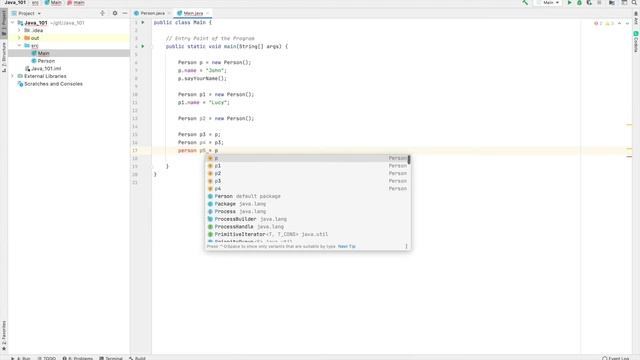Click the locate file crosshair icon in Project panel
This screenshot has height=360, width=640.
click(102, 13)
